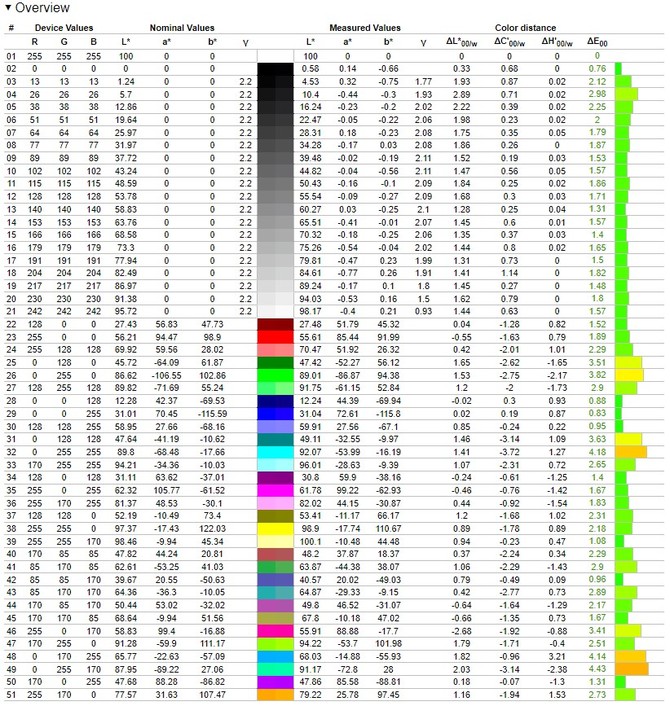Image resolution: width=670 pixels, height=706 pixels.
Task: Select the ΔC' value -3.72 in row 32
Action: pyautogui.click(x=509, y=452)
